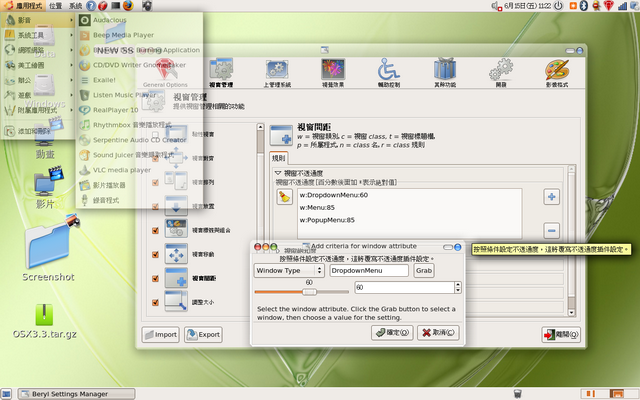Click the camera screenshot icon in top panel
Image resolution: width=640 pixels, height=400 pixels.
tap(147, 5)
